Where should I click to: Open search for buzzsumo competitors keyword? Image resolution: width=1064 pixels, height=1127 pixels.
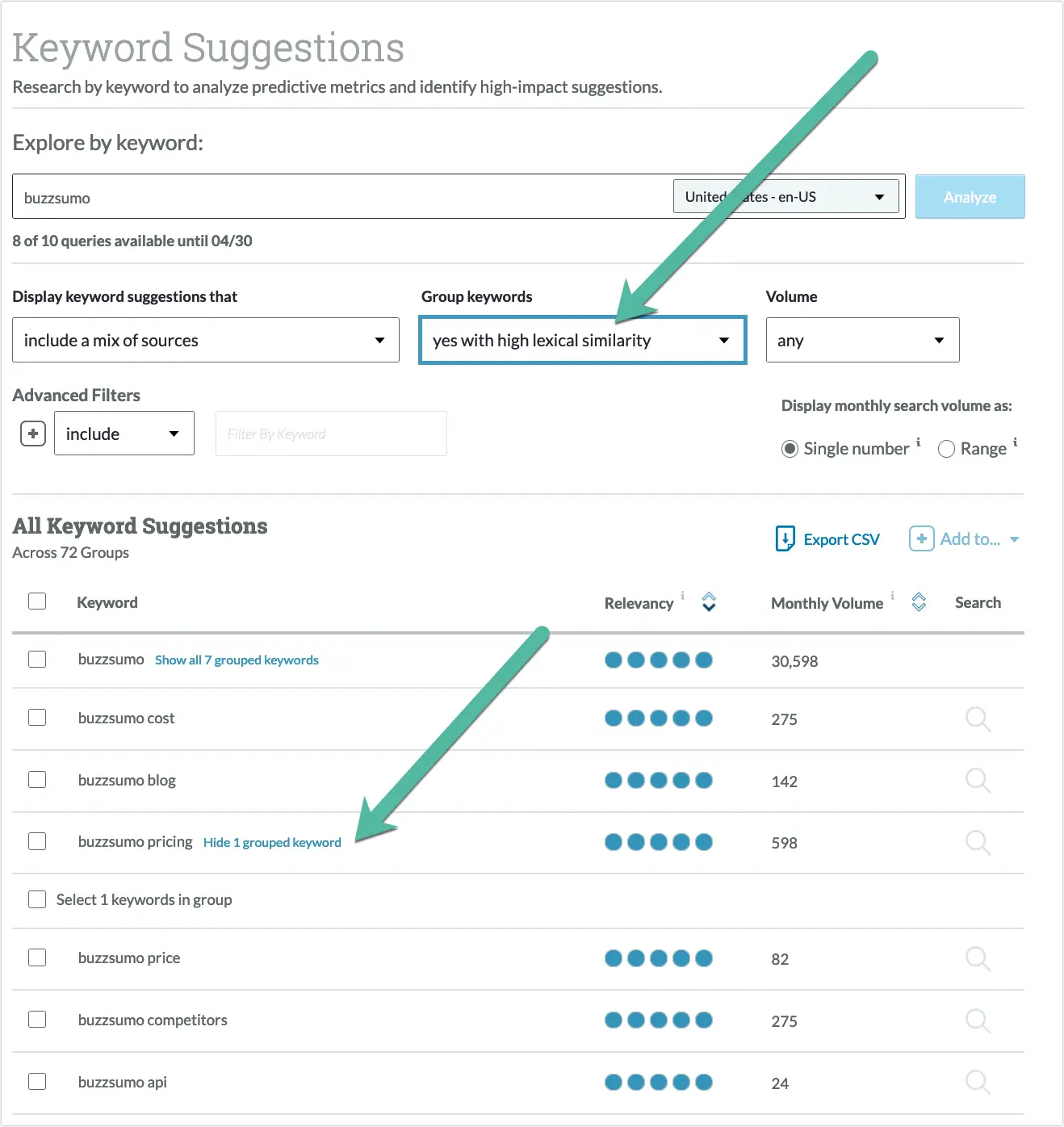[x=978, y=1020]
